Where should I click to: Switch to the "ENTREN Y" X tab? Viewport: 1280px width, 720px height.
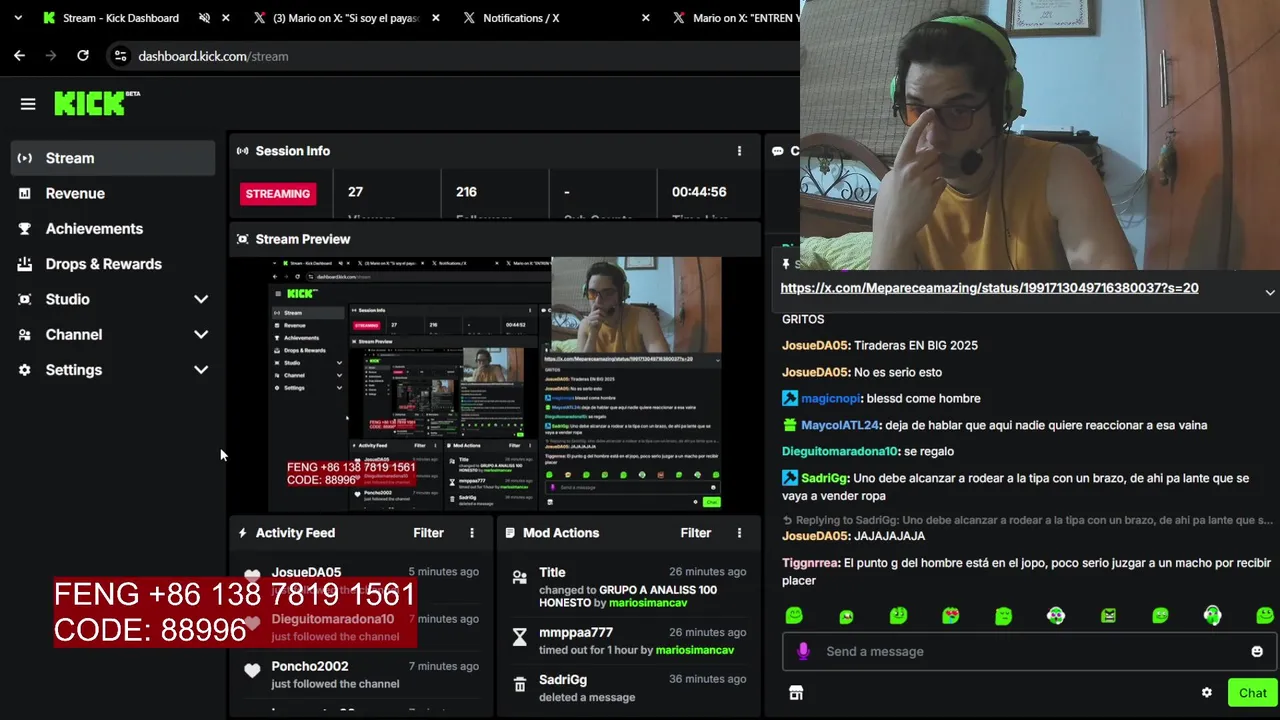(x=736, y=18)
